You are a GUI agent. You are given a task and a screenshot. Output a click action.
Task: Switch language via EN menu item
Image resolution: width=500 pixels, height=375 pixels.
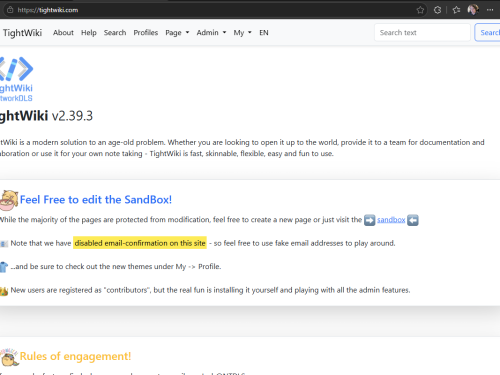click(x=264, y=33)
